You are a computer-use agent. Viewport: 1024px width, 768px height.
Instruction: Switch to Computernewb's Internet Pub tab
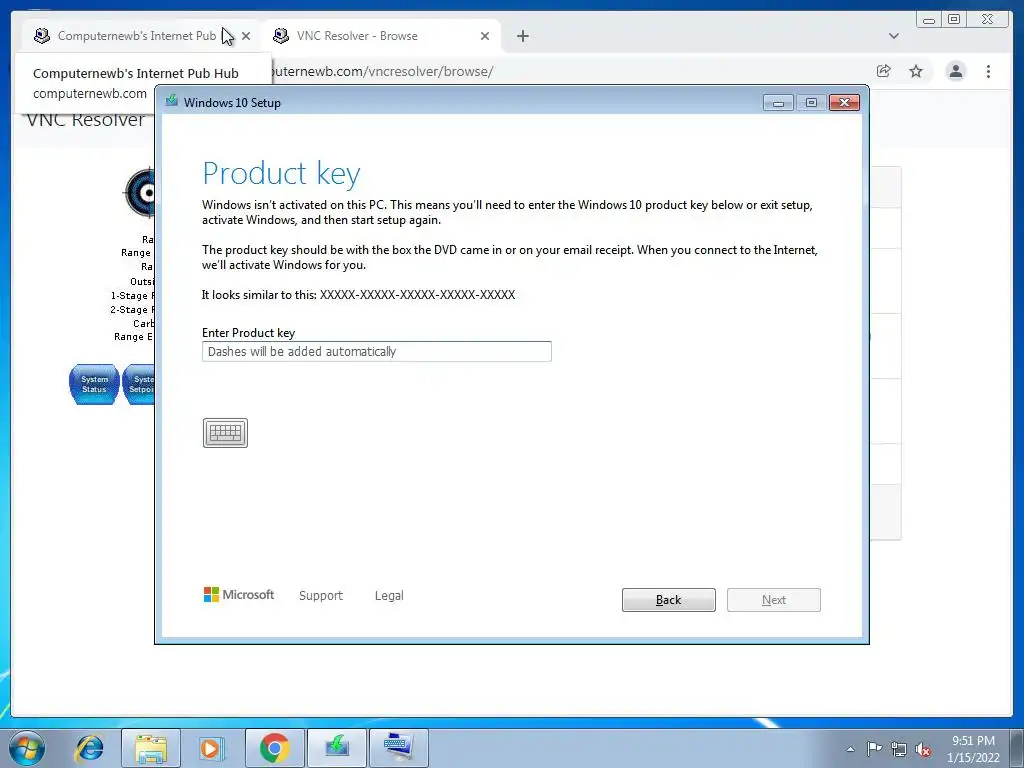click(x=137, y=36)
